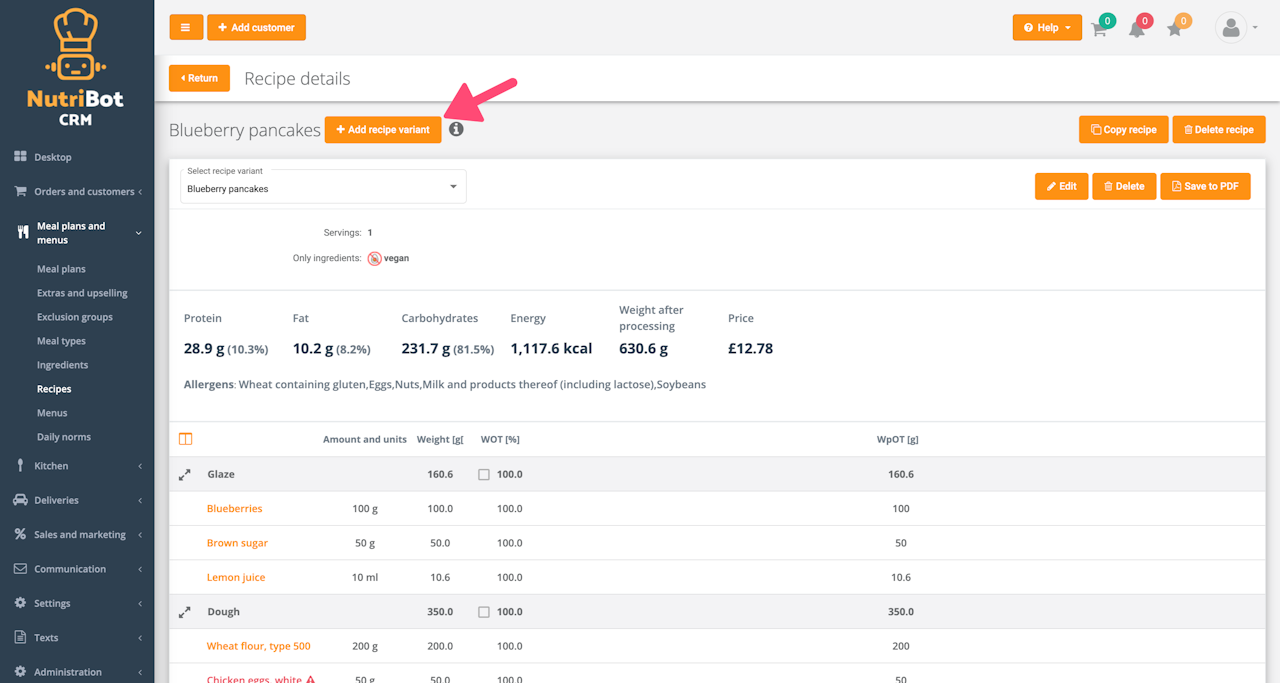Open the Menus sidebar item
1280x683 pixels.
coord(52,413)
